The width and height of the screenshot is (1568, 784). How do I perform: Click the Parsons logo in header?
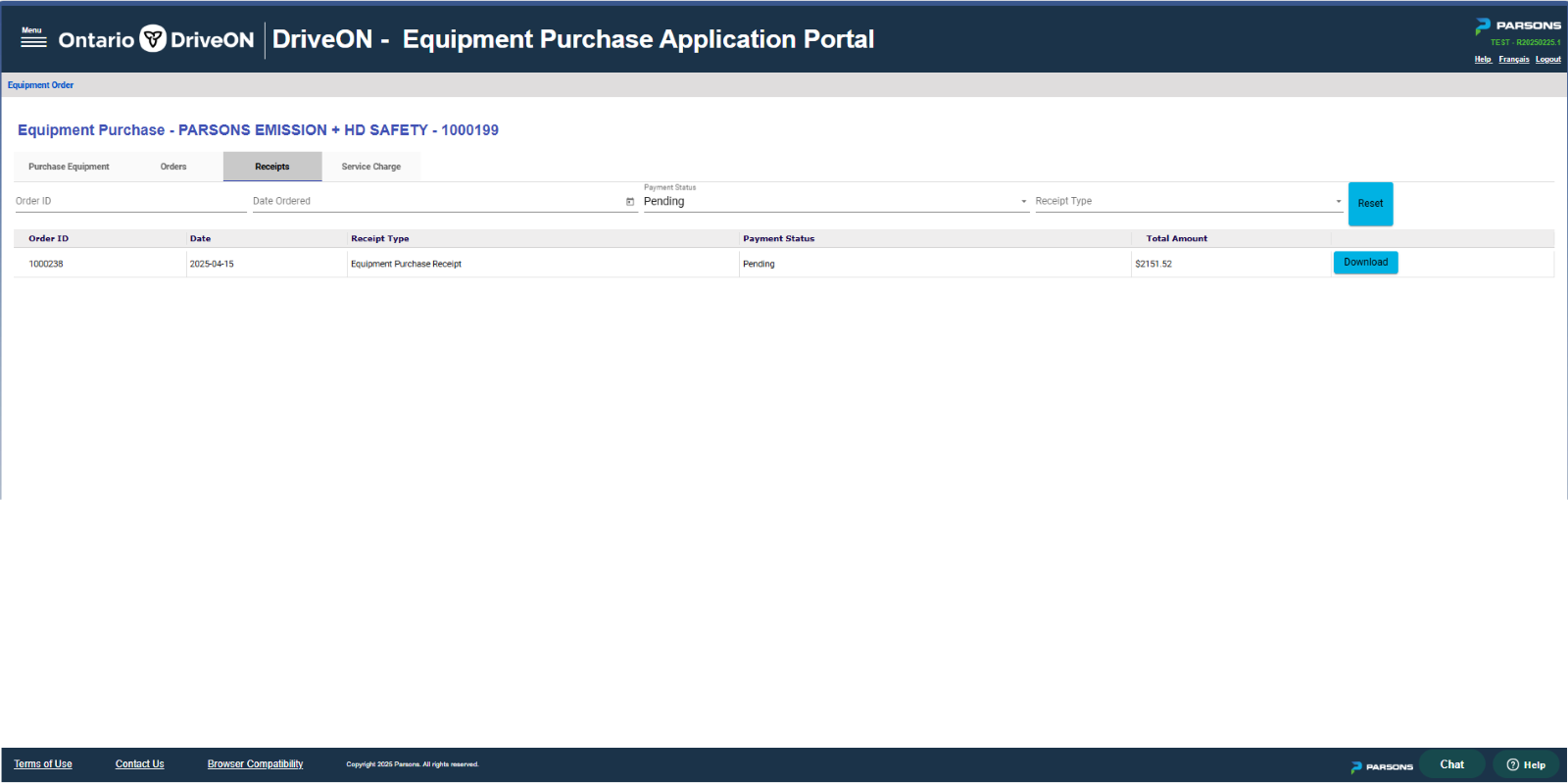[x=1518, y=25]
